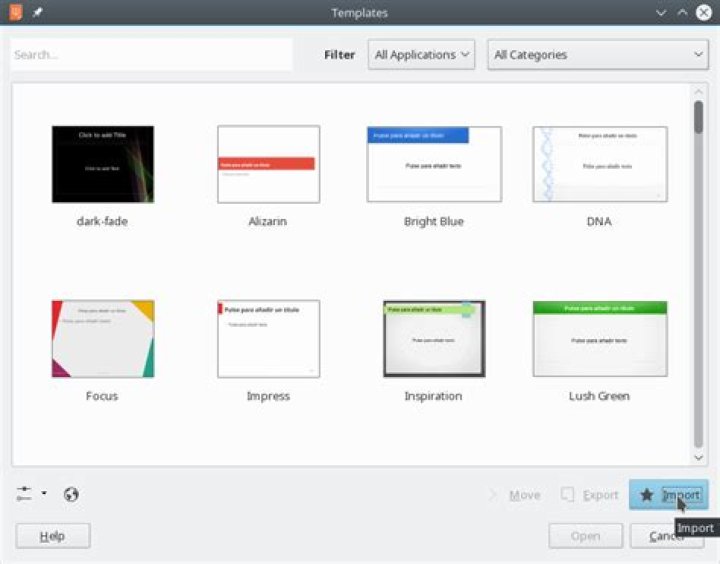Close the Templates dialog

[x=704, y=12]
